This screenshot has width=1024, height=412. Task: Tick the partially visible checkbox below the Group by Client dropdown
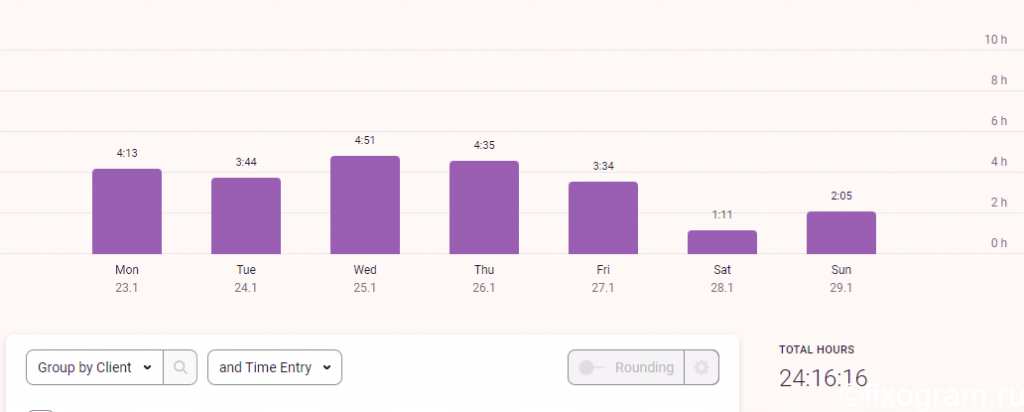pyautogui.click(x=40, y=411)
